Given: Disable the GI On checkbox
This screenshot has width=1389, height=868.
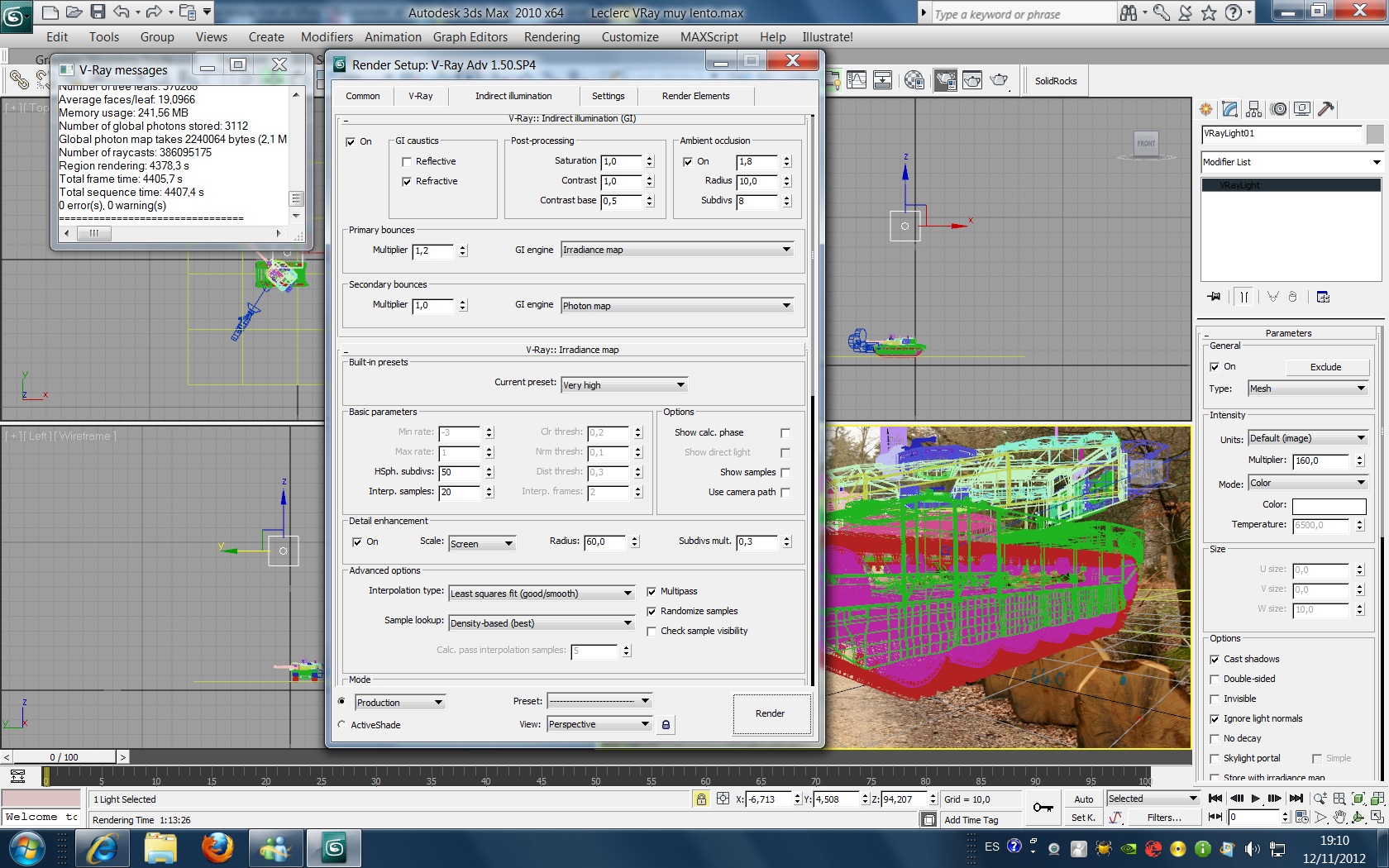Looking at the screenshot, I should 351,142.
